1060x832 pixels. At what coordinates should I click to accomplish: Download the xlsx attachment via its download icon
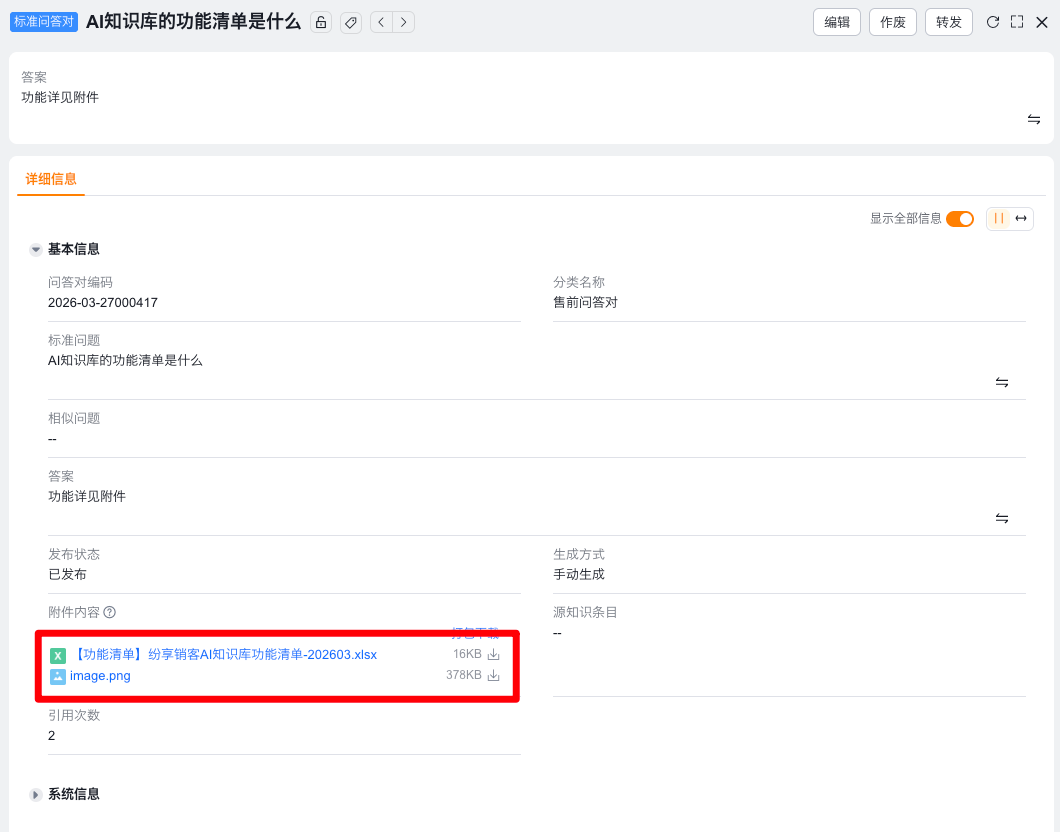(x=493, y=654)
